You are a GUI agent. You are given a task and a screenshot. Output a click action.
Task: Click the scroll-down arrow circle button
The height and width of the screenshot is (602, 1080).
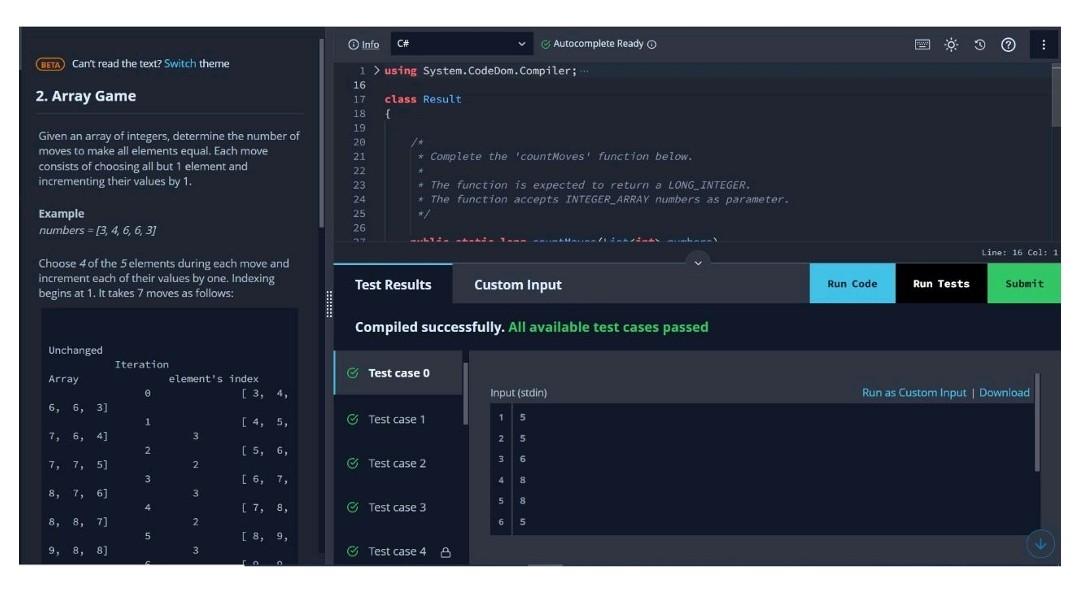click(x=1040, y=543)
